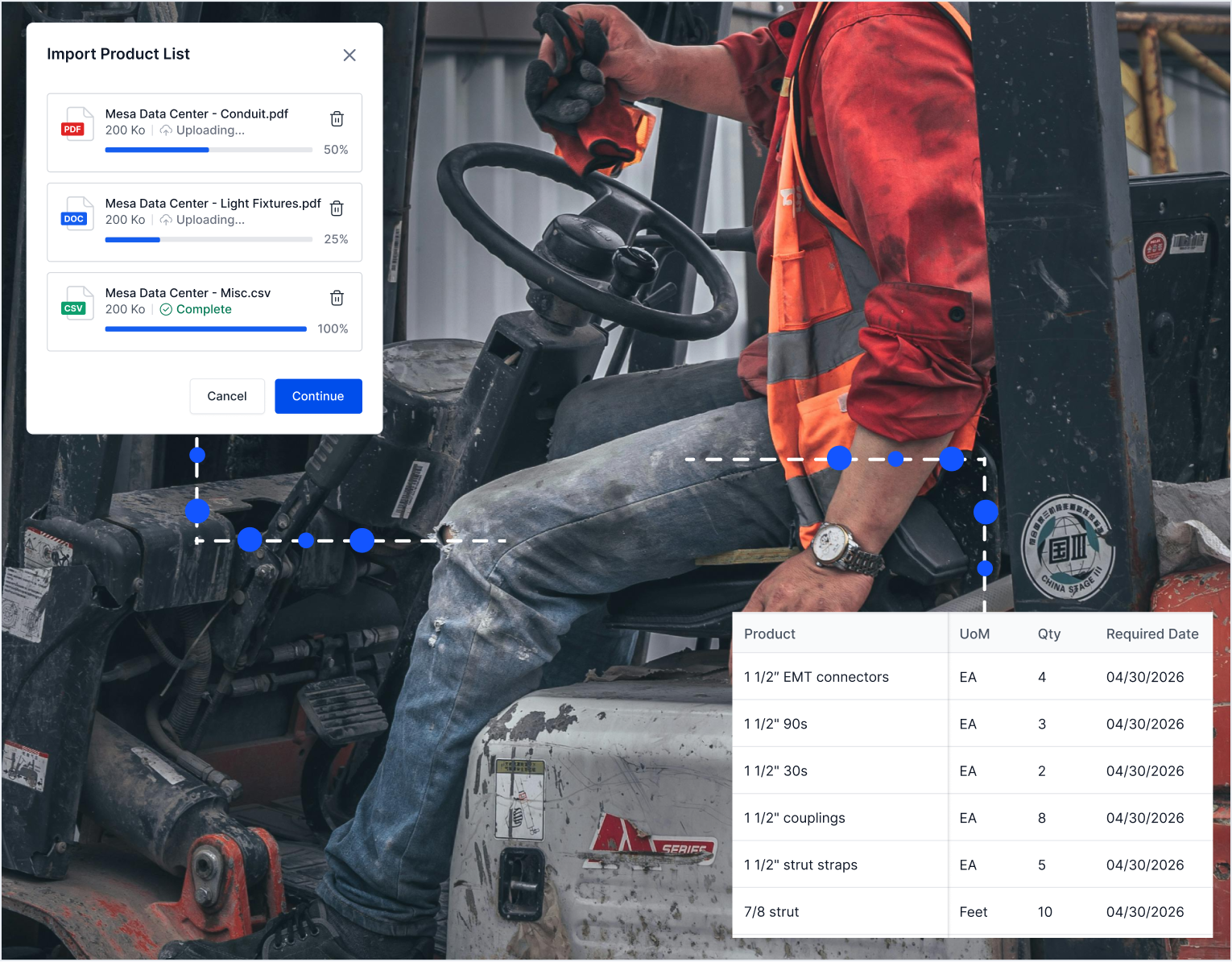Click the Conduit.pdf 50% progress bar
This screenshot has width=1232, height=962.
209,150
